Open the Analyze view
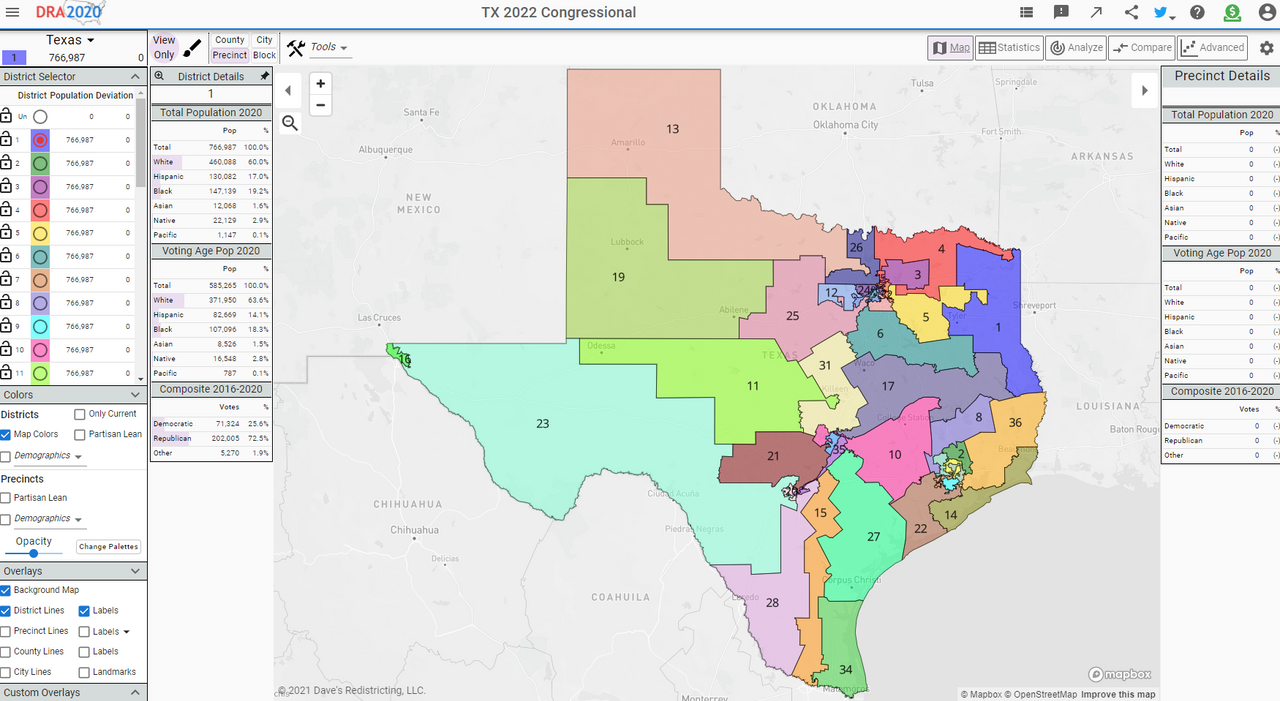 [x=1076, y=47]
